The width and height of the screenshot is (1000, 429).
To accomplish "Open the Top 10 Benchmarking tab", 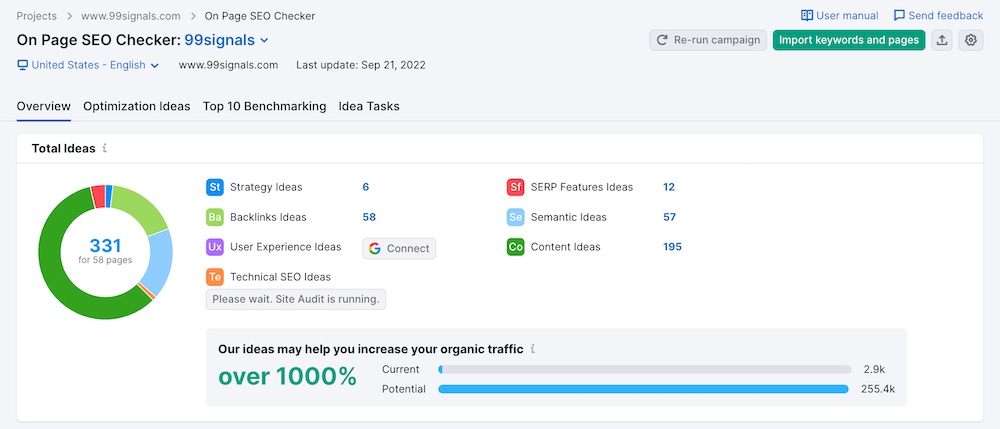I will coord(264,106).
